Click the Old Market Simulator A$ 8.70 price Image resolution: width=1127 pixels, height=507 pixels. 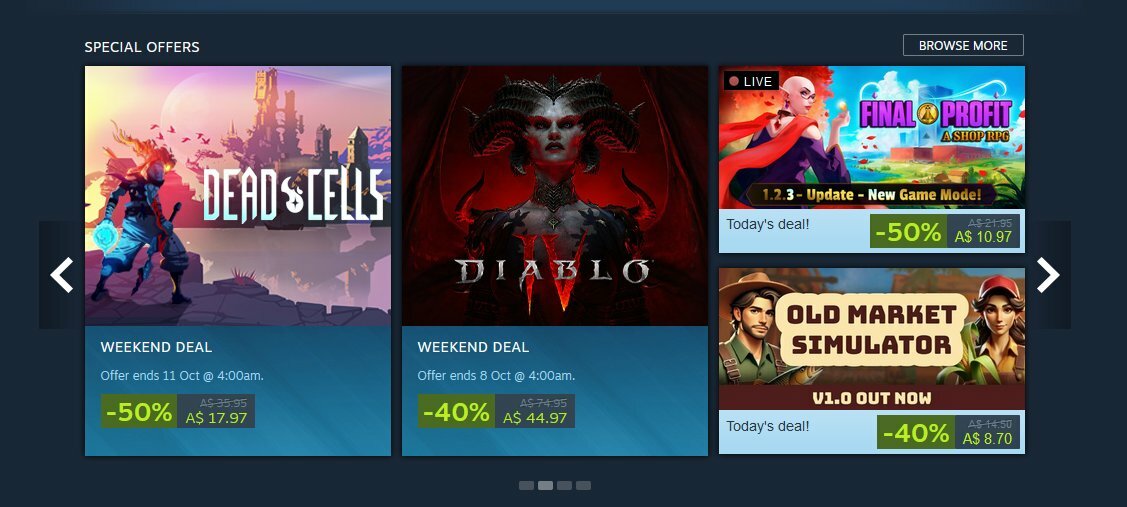point(987,438)
